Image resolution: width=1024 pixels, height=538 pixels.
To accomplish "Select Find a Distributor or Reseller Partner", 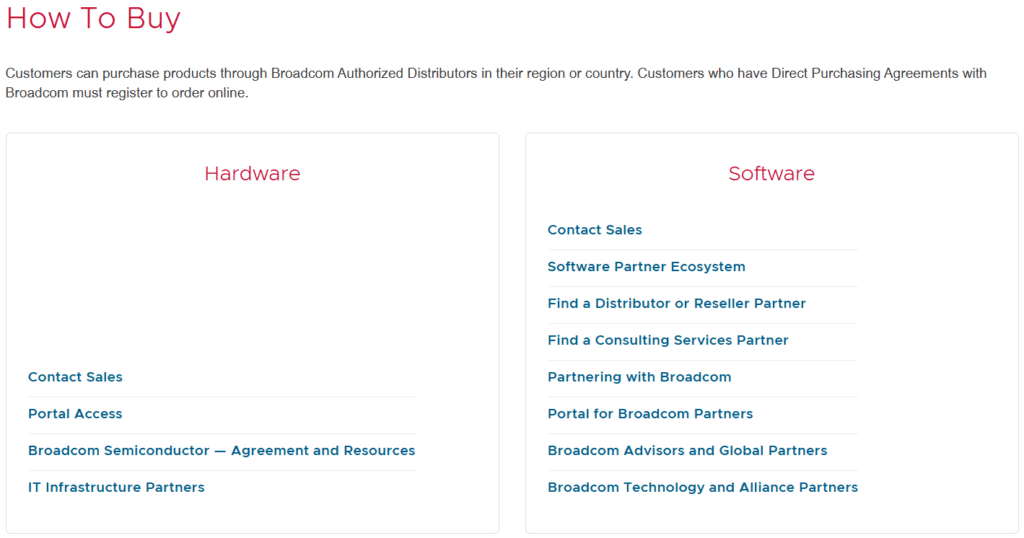I will click(x=676, y=304).
